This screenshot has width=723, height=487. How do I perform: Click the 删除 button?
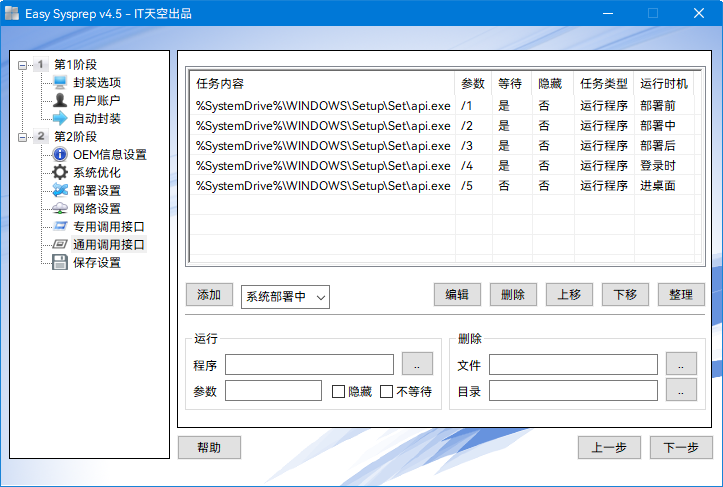tap(513, 295)
